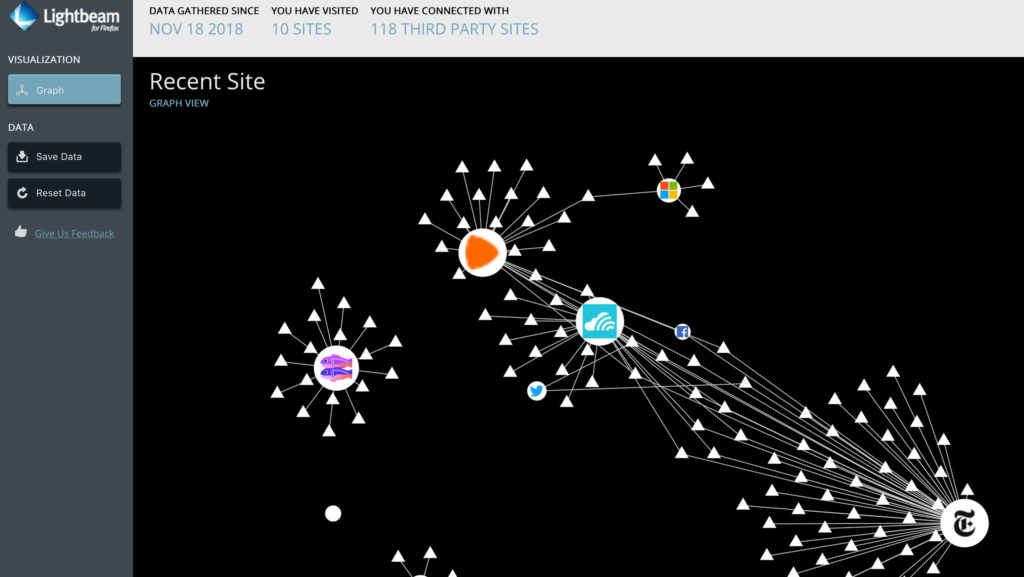Open the Graph visualization view
1024x577 pixels.
(x=64, y=90)
